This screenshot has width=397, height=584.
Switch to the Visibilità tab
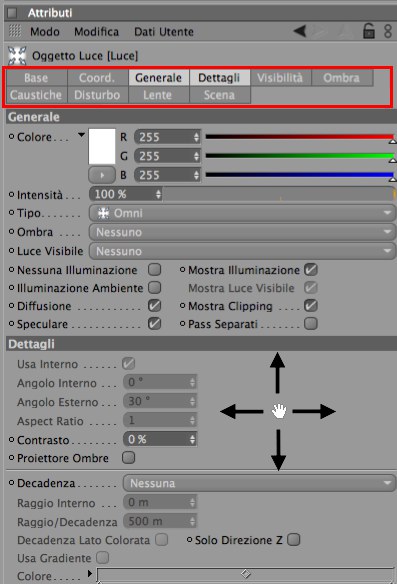pyautogui.click(x=280, y=78)
